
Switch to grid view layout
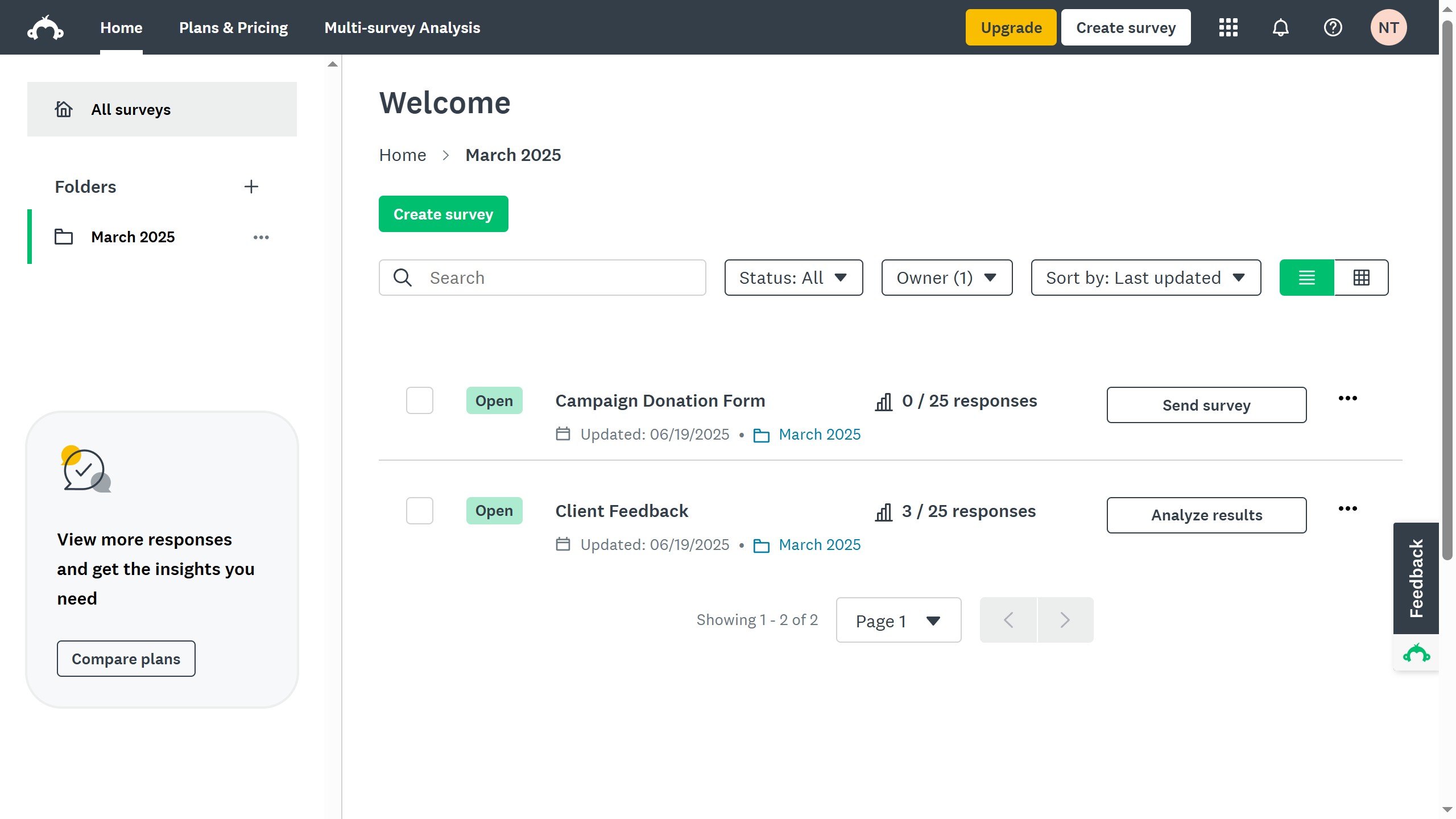click(x=1361, y=278)
